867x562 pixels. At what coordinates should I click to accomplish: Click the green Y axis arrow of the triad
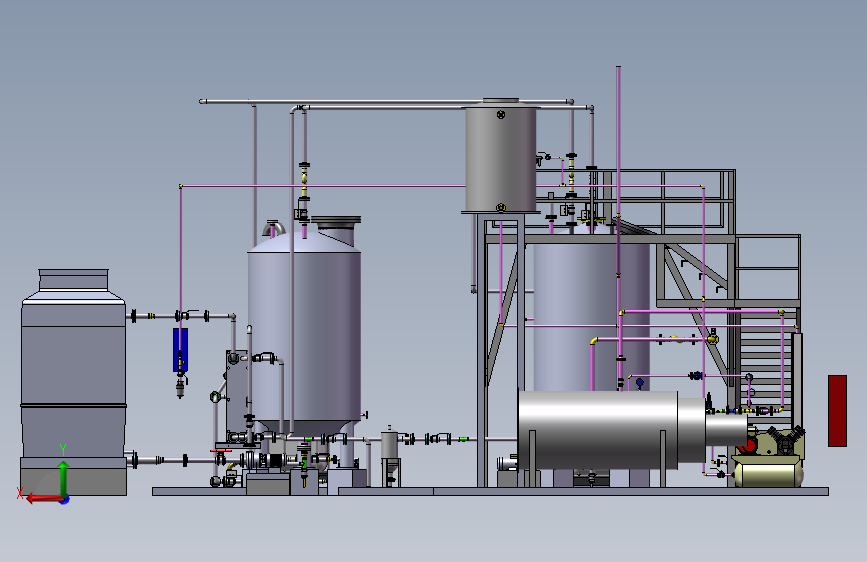point(63,477)
